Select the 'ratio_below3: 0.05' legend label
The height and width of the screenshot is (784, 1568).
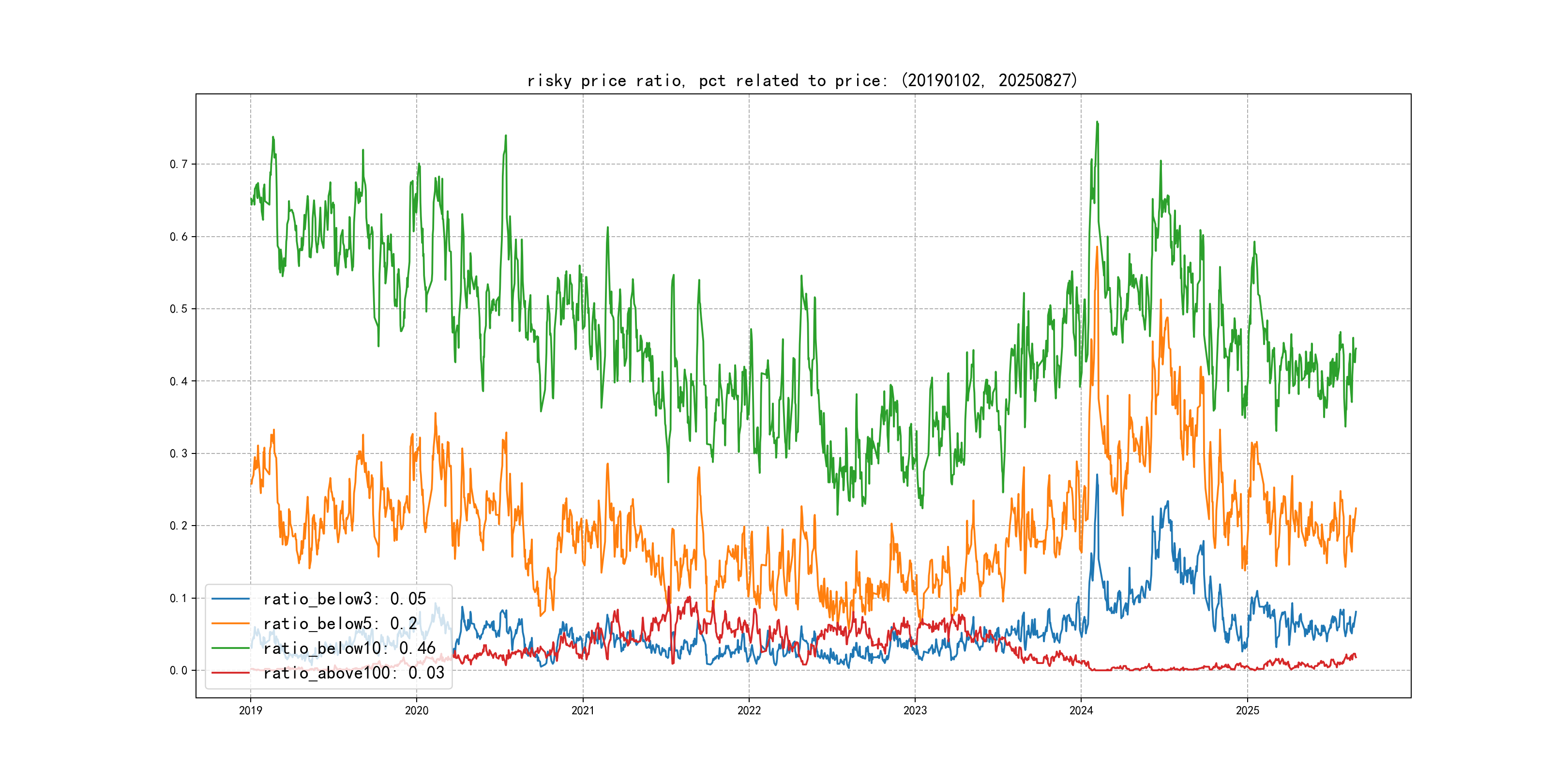click(345, 599)
